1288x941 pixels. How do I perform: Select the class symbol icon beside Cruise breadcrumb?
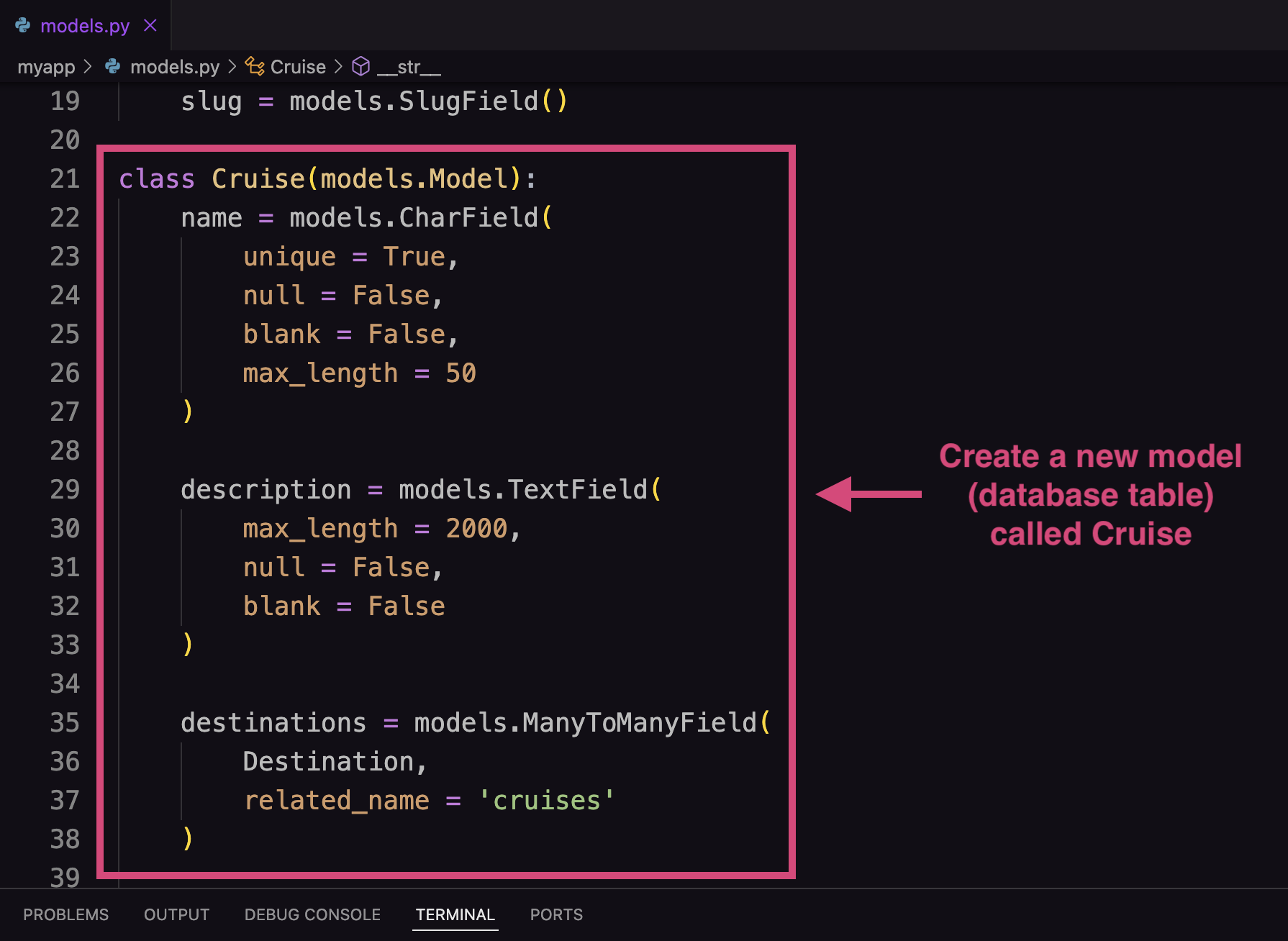pyautogui.click(x=253, y=66)
